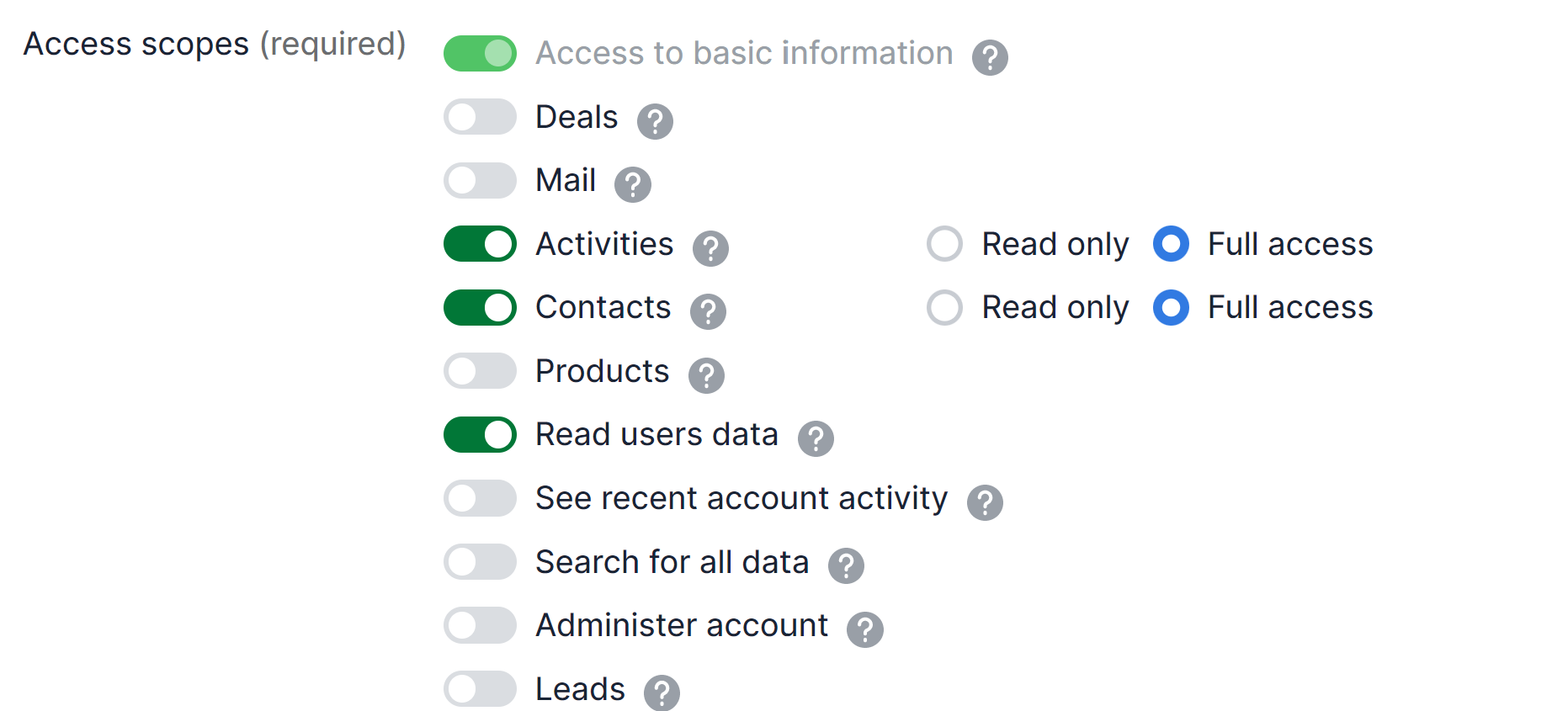Turn off Read users data toggle
Viewport: 1568px width, 711px height.
coord(480,434)
